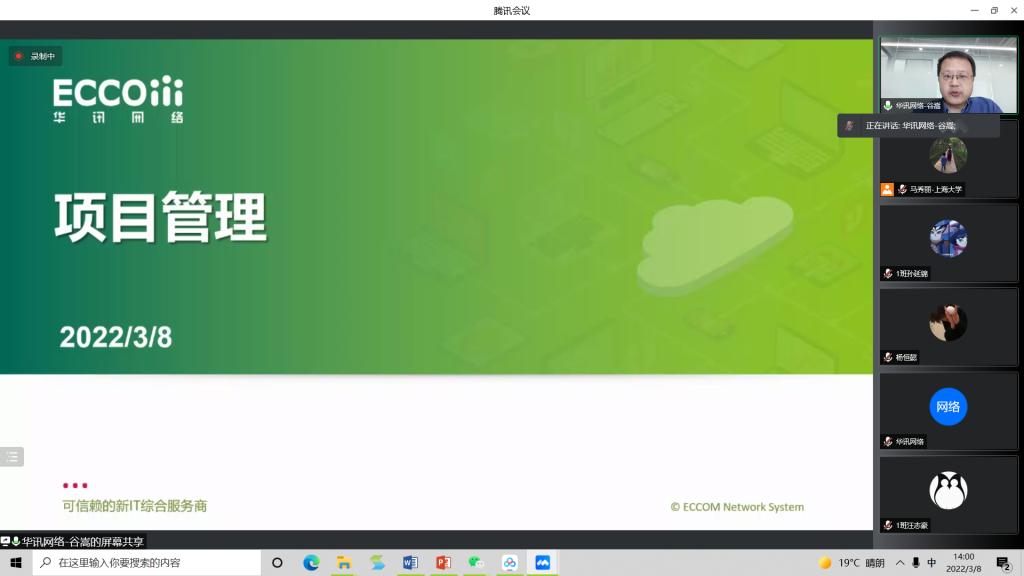
Task: Open the clock showing 14:00
Action: [x=964, y=563]
